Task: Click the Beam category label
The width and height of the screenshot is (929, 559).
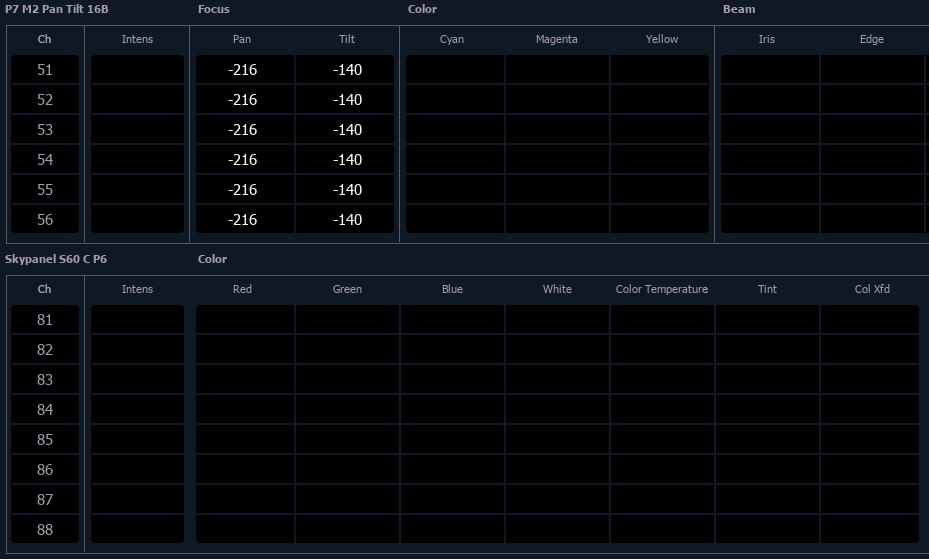Action: [x=739, y=9]
